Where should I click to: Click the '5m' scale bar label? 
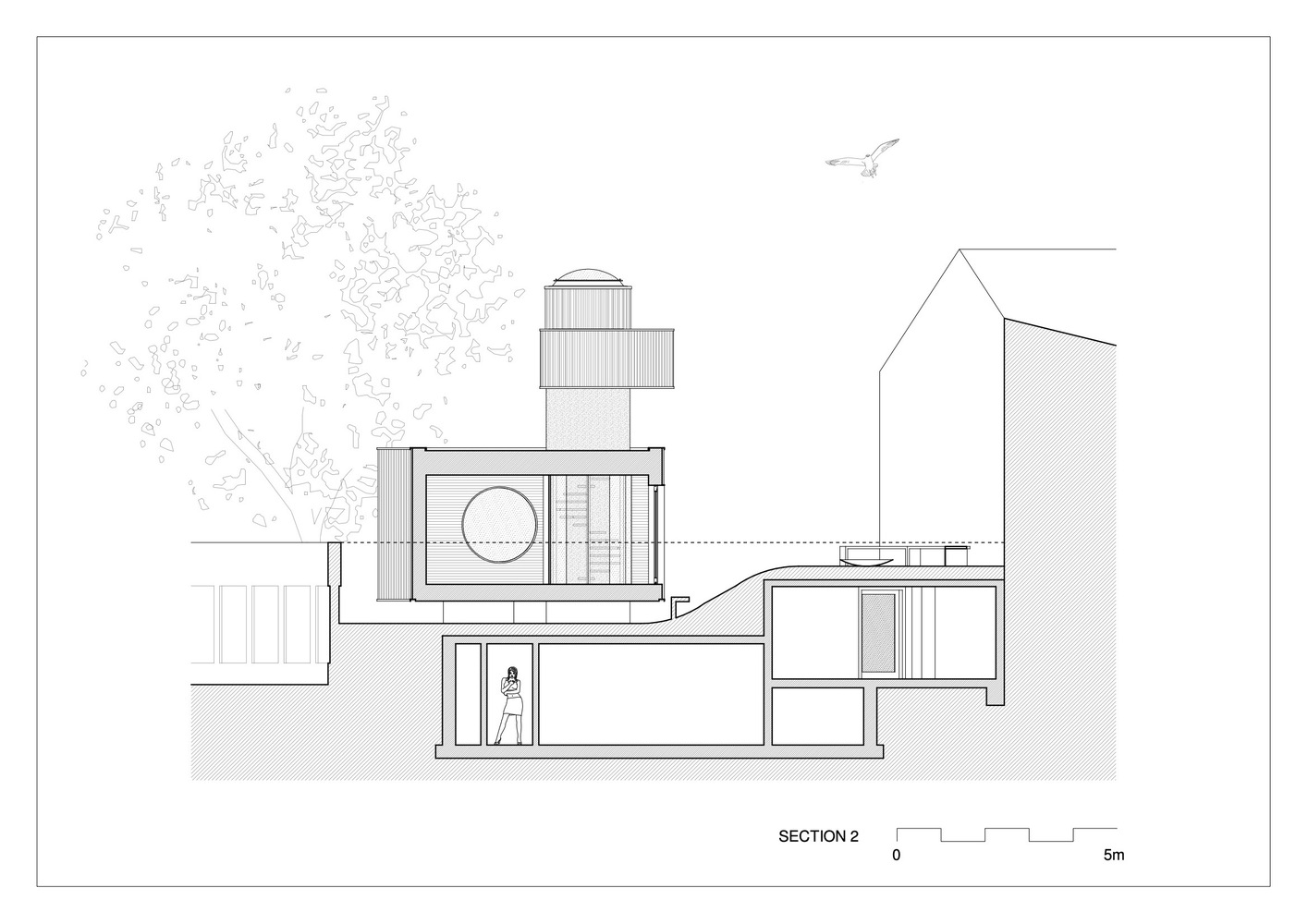[1114, 857]
